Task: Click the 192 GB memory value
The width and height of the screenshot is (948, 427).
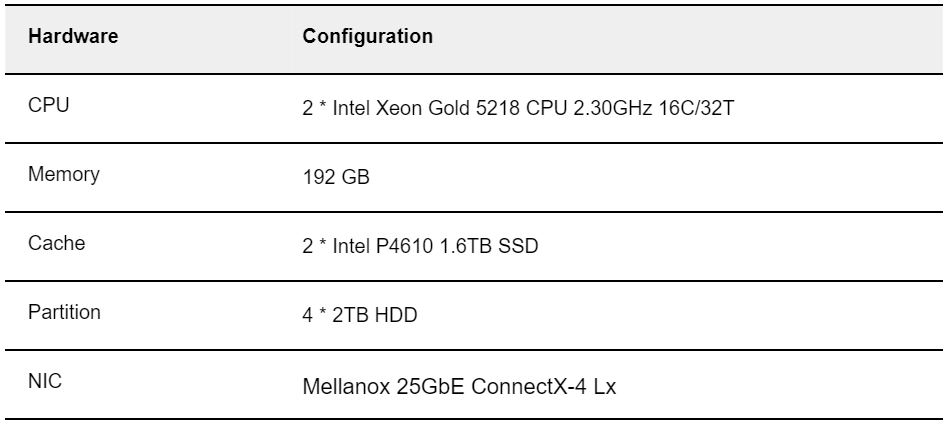Action: (x=336, y=178)
